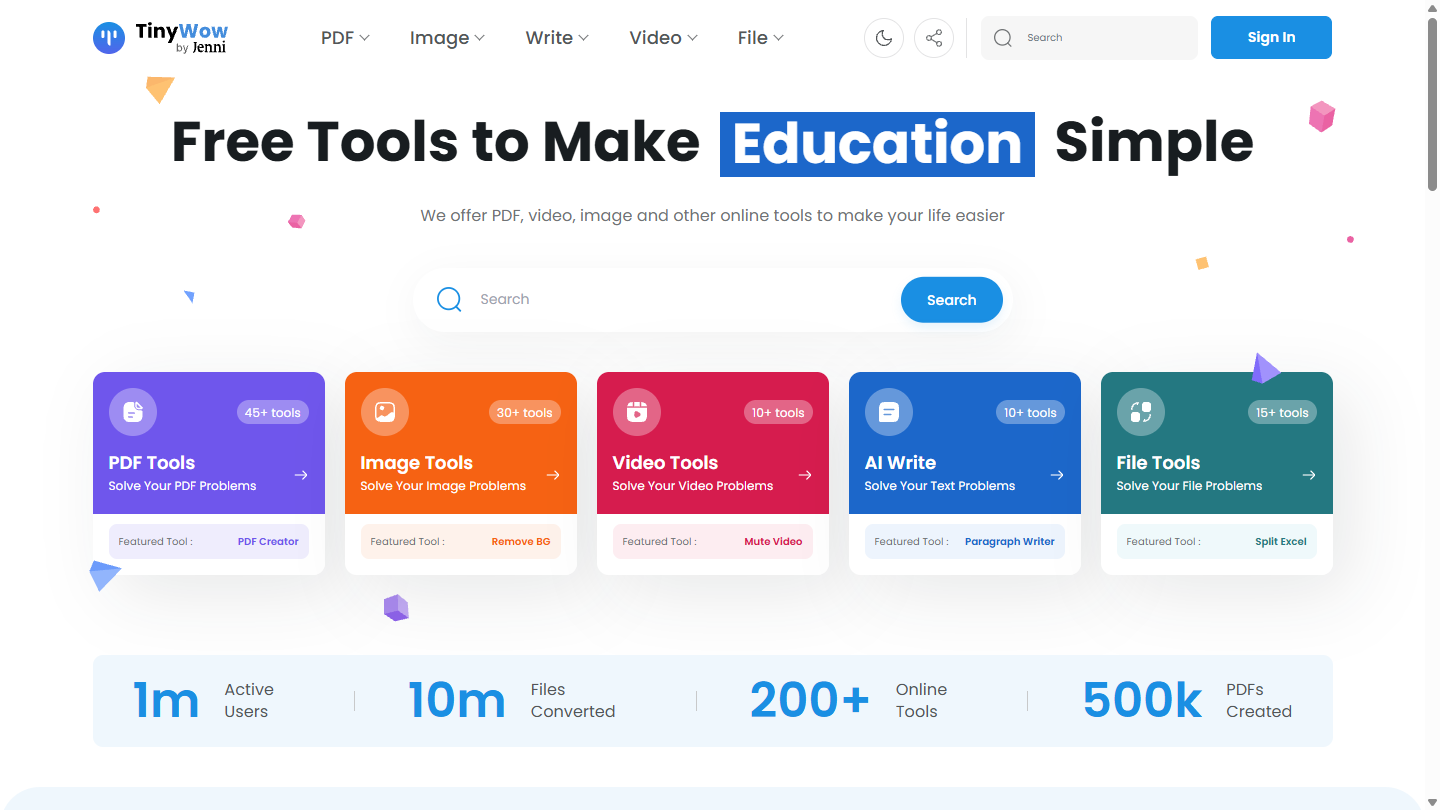
Task: Click the PDF Tools document icon
Action: pos(133,412)
